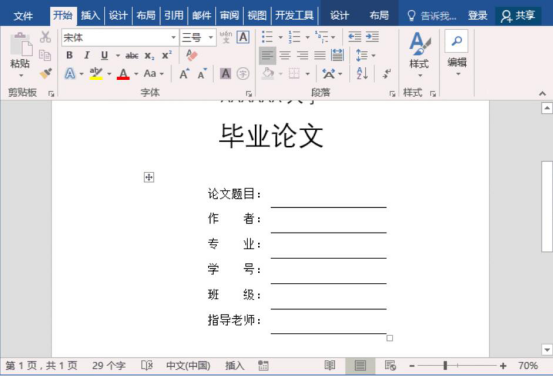This screenshot has width=554, height=376.
Task: Click the zoom slider handle
Action: coord(446,365)
